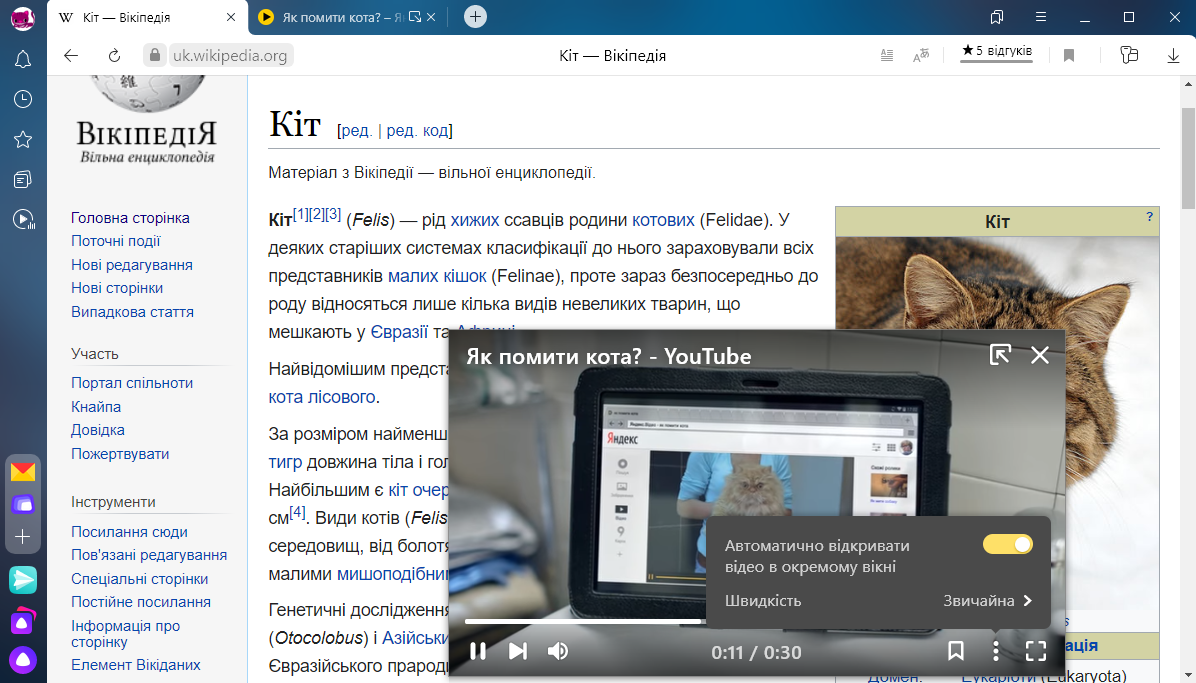Image resolution: width=1196 pixels, height=683 pixels.
Task: Open Спеціальні сторінки link
Action: [x=140, y=578]
